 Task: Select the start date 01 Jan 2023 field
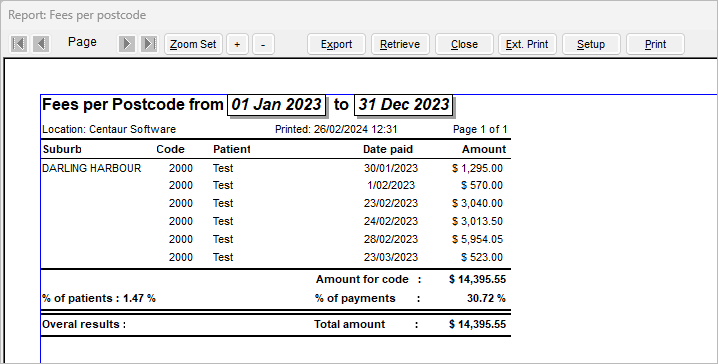pyautogui.click(x=276, y=105)
